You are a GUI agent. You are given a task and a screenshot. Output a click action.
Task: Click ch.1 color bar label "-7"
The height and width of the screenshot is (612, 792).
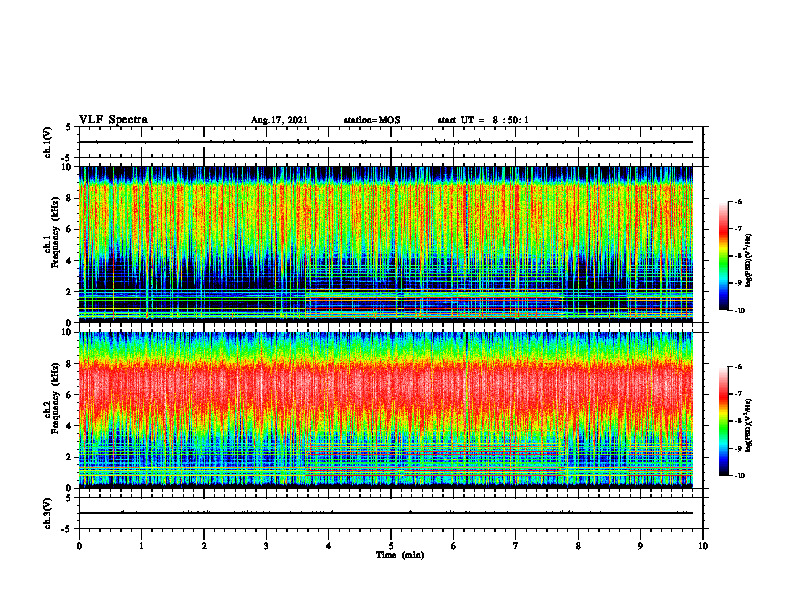pyautogui.click(x=738, y=229)
